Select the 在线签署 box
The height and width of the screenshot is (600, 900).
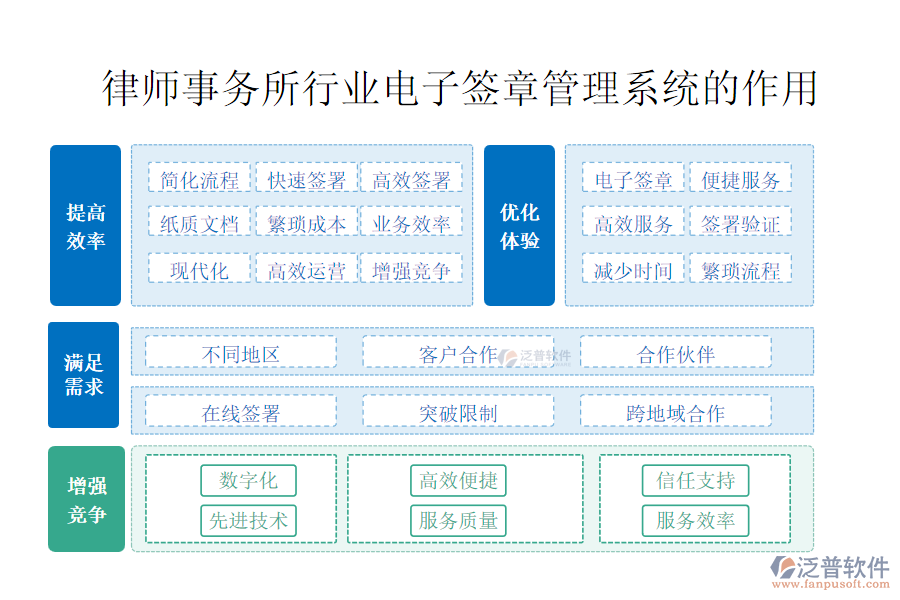[x=240, y=411]
